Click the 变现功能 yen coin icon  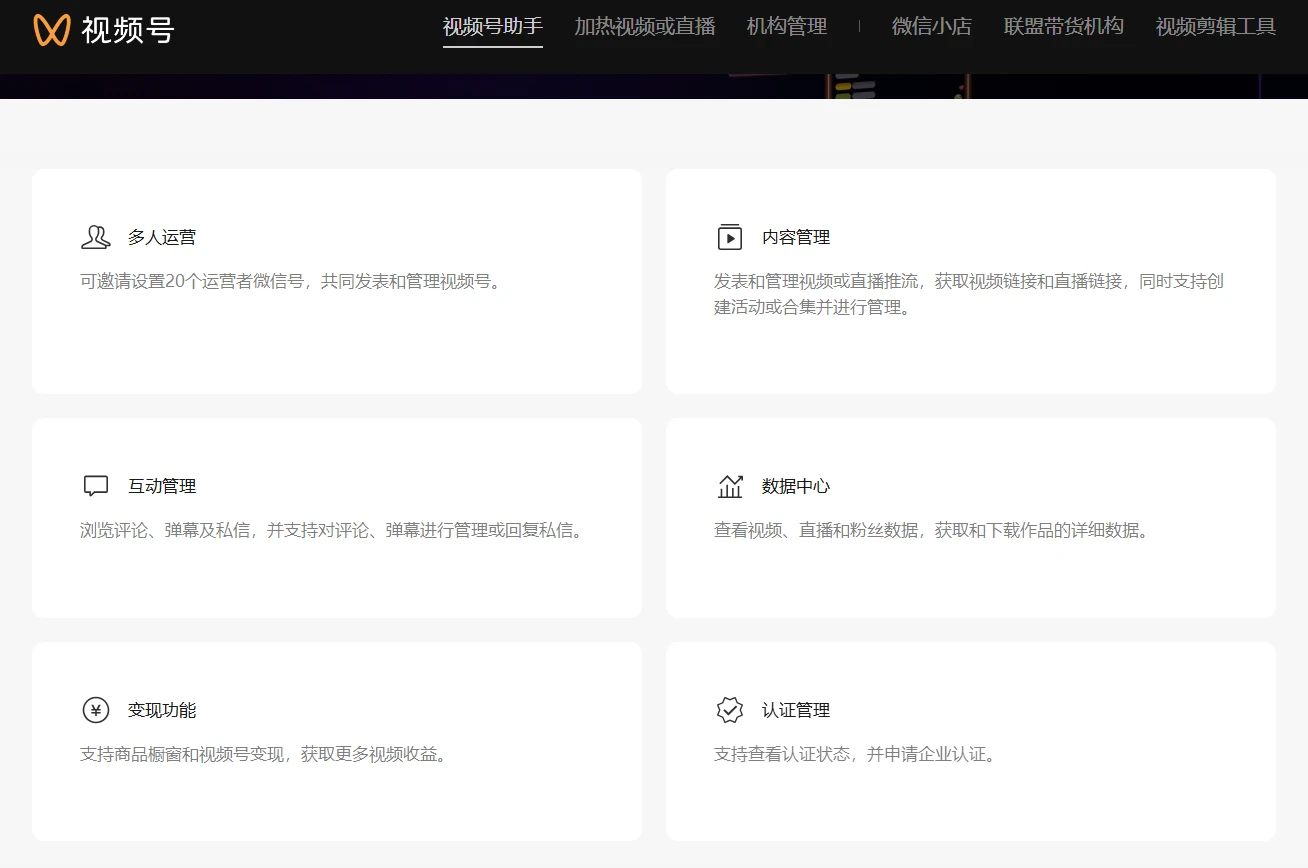96,710
